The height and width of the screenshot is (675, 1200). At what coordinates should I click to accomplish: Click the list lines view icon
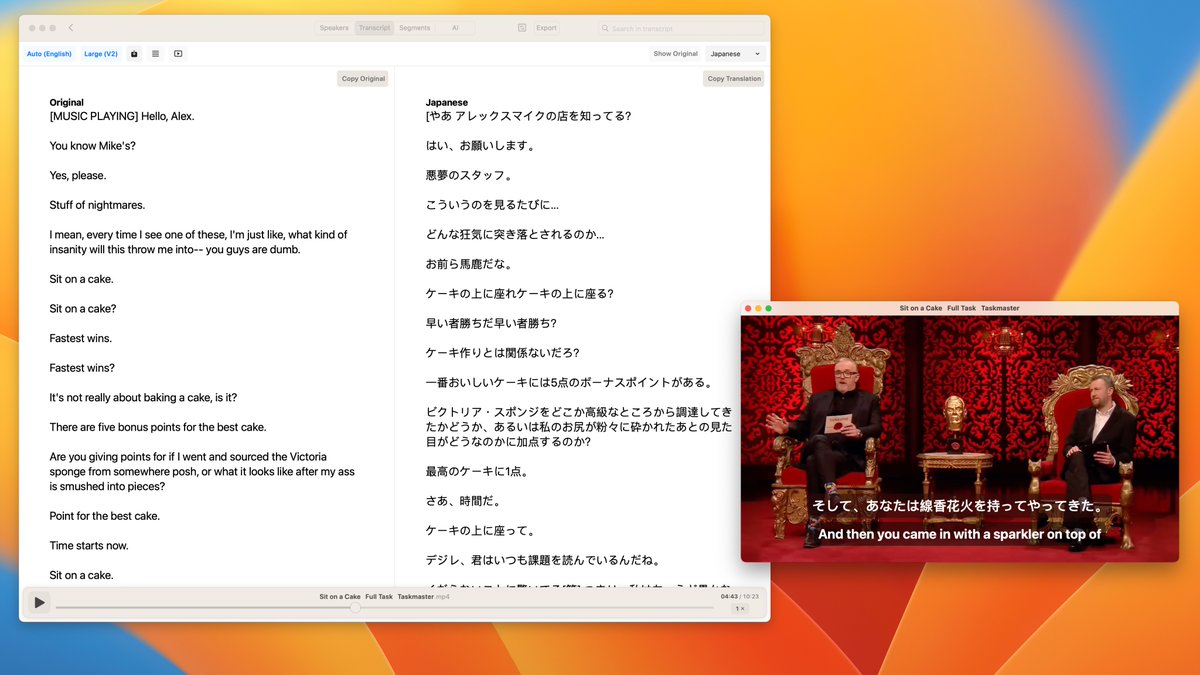(x=156, y=54)
